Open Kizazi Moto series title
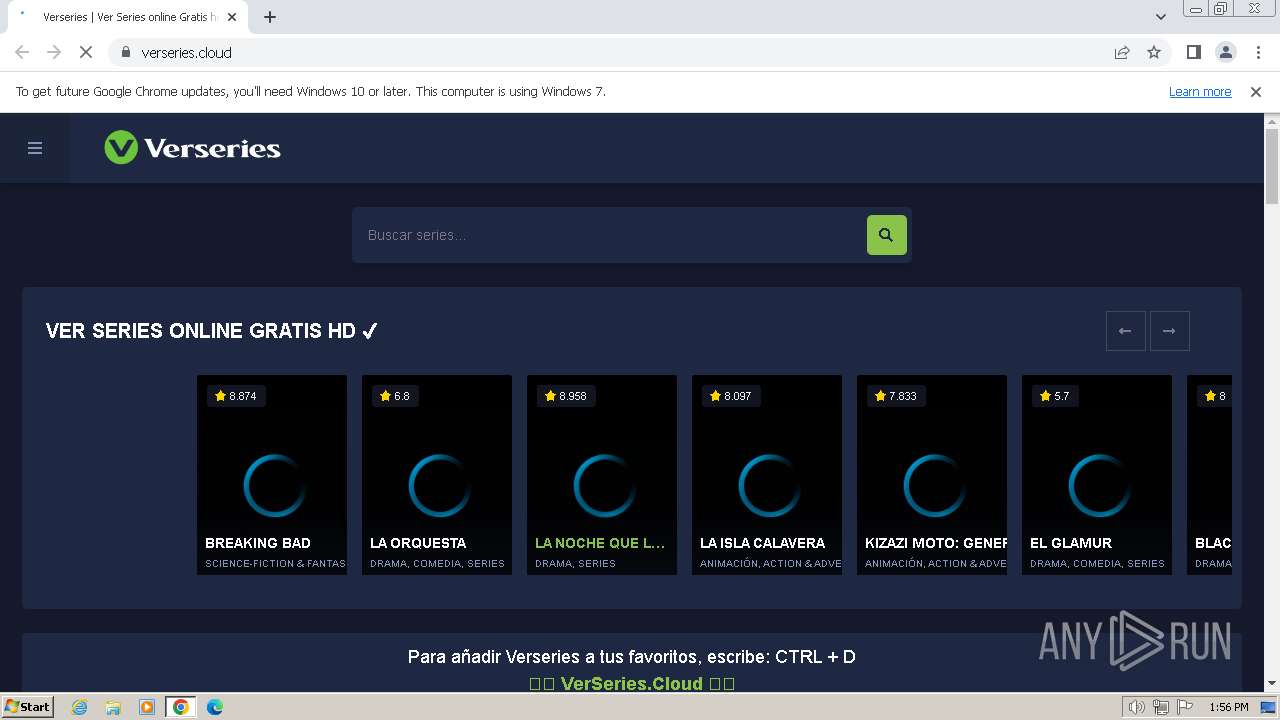Image resolution: width=1280 pixels, height=720 pixels. pyautogui.click(x=936, y=543)
